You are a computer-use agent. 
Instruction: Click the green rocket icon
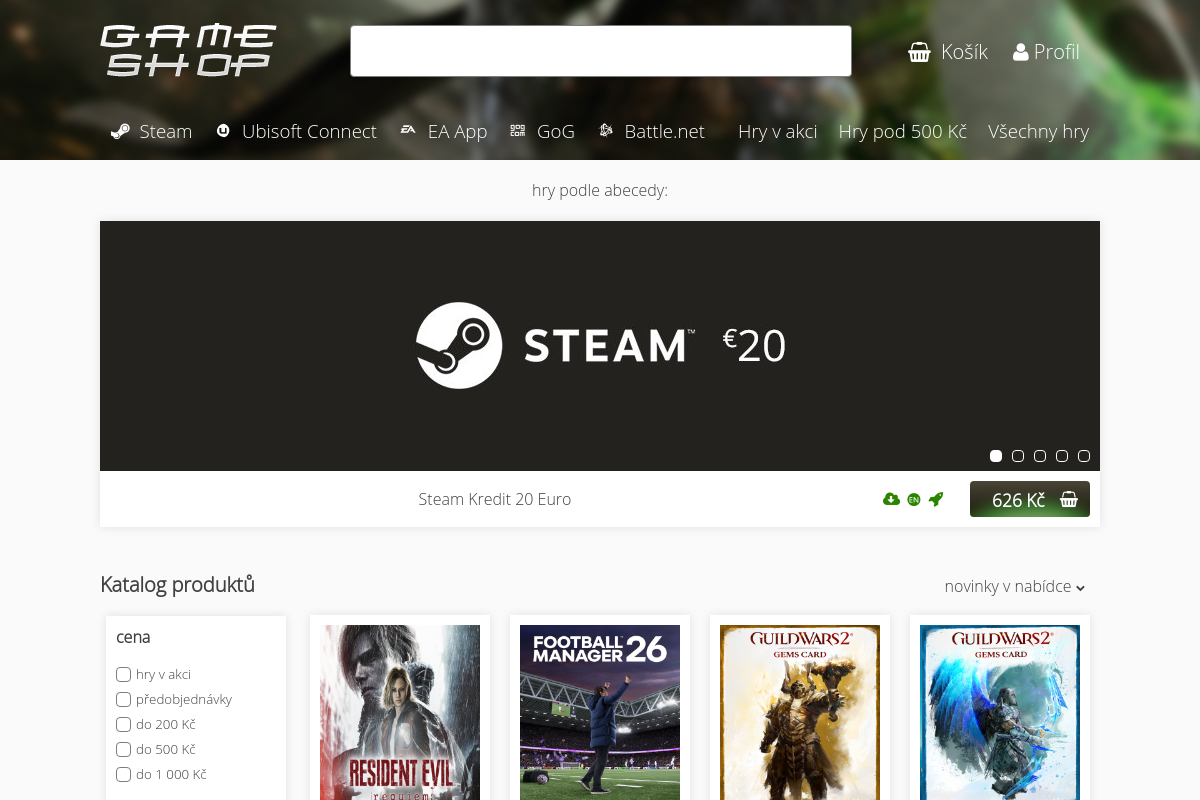(936, 499)
